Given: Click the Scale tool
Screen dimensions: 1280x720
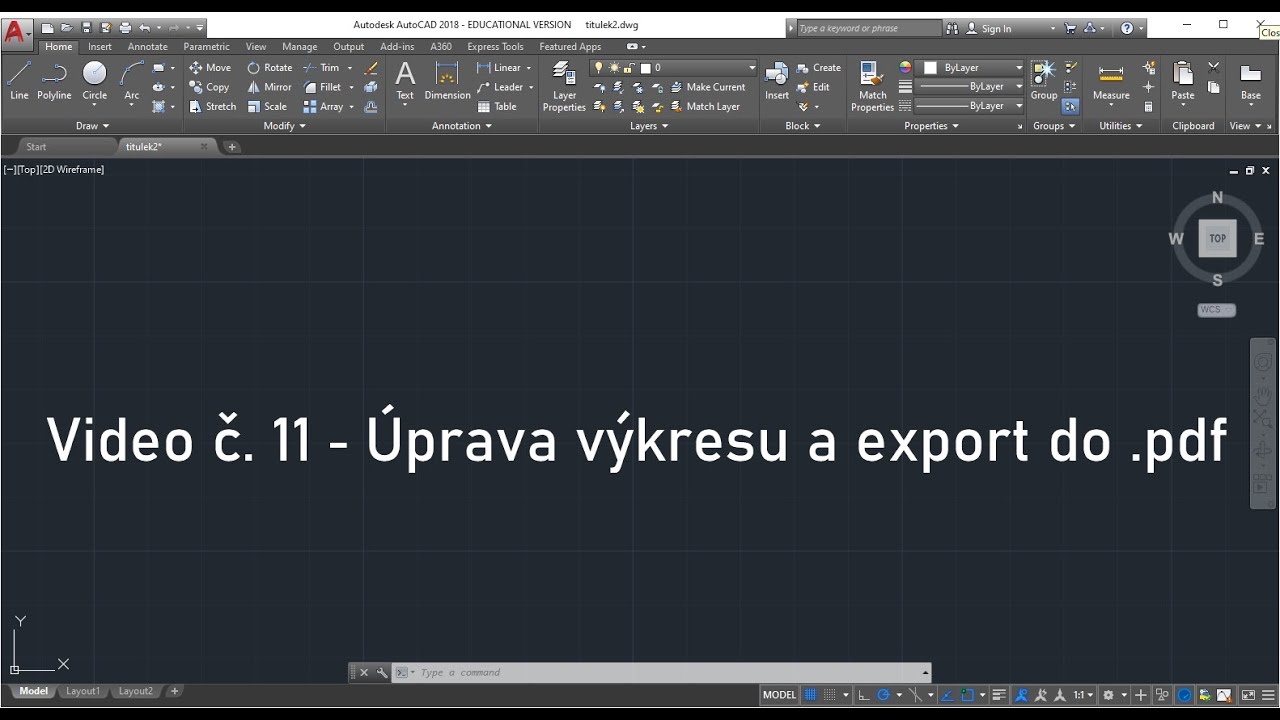Looking at the screenshot, I should pos(267,106).
